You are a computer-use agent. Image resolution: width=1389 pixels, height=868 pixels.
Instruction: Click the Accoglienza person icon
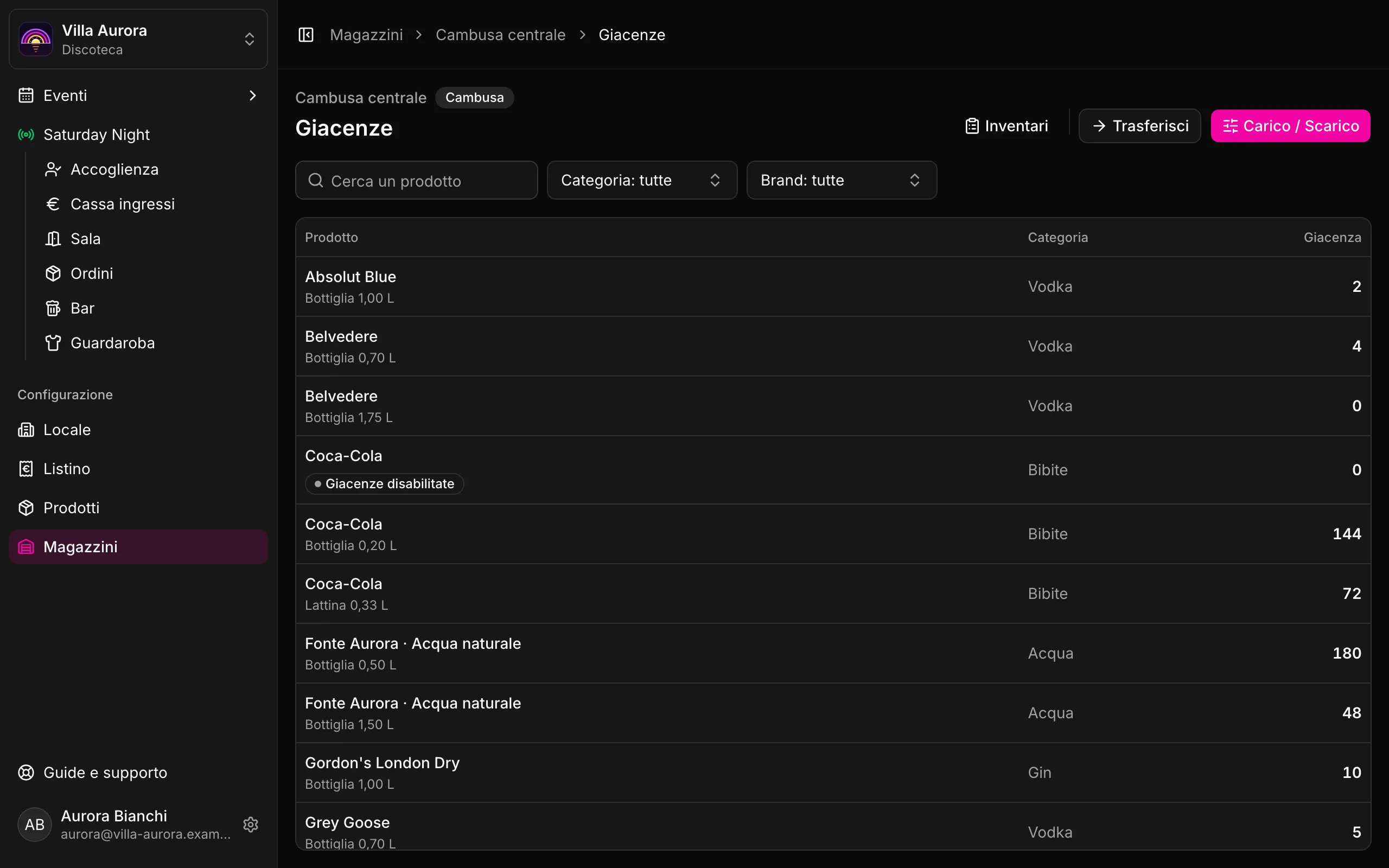[x=53, y=169]
